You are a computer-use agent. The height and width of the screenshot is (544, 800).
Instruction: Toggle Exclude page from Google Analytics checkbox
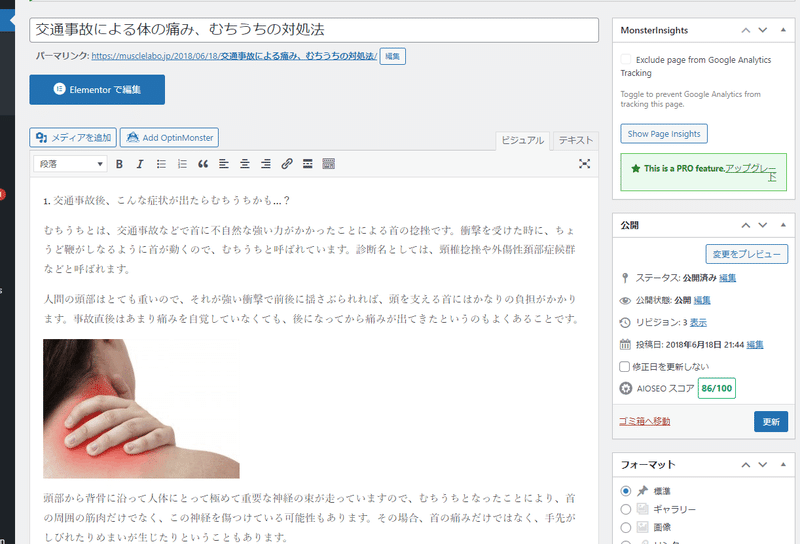pos(626,59)
